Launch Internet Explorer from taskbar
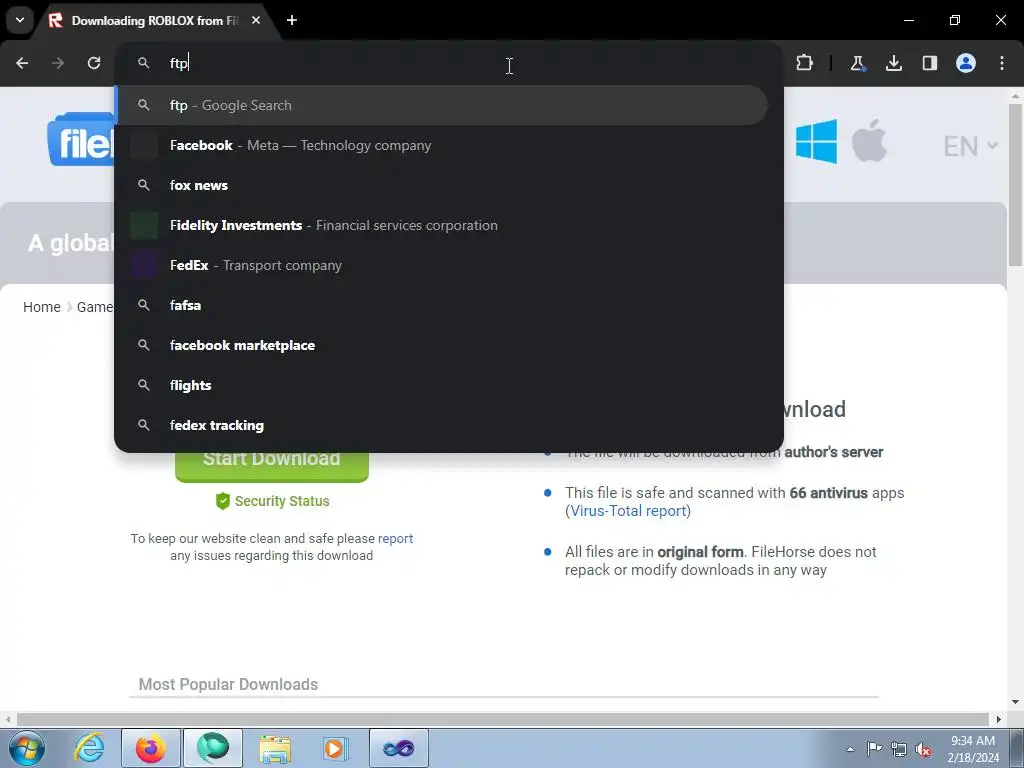The height and width of the screenshot is (768, 1024). (89, 748)
